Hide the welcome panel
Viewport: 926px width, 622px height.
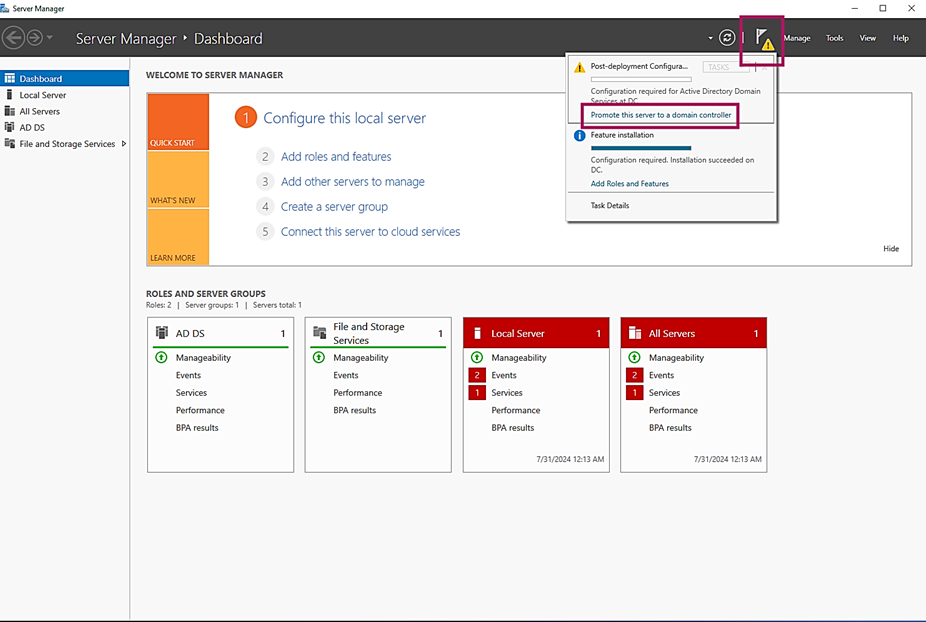[890, 249]
